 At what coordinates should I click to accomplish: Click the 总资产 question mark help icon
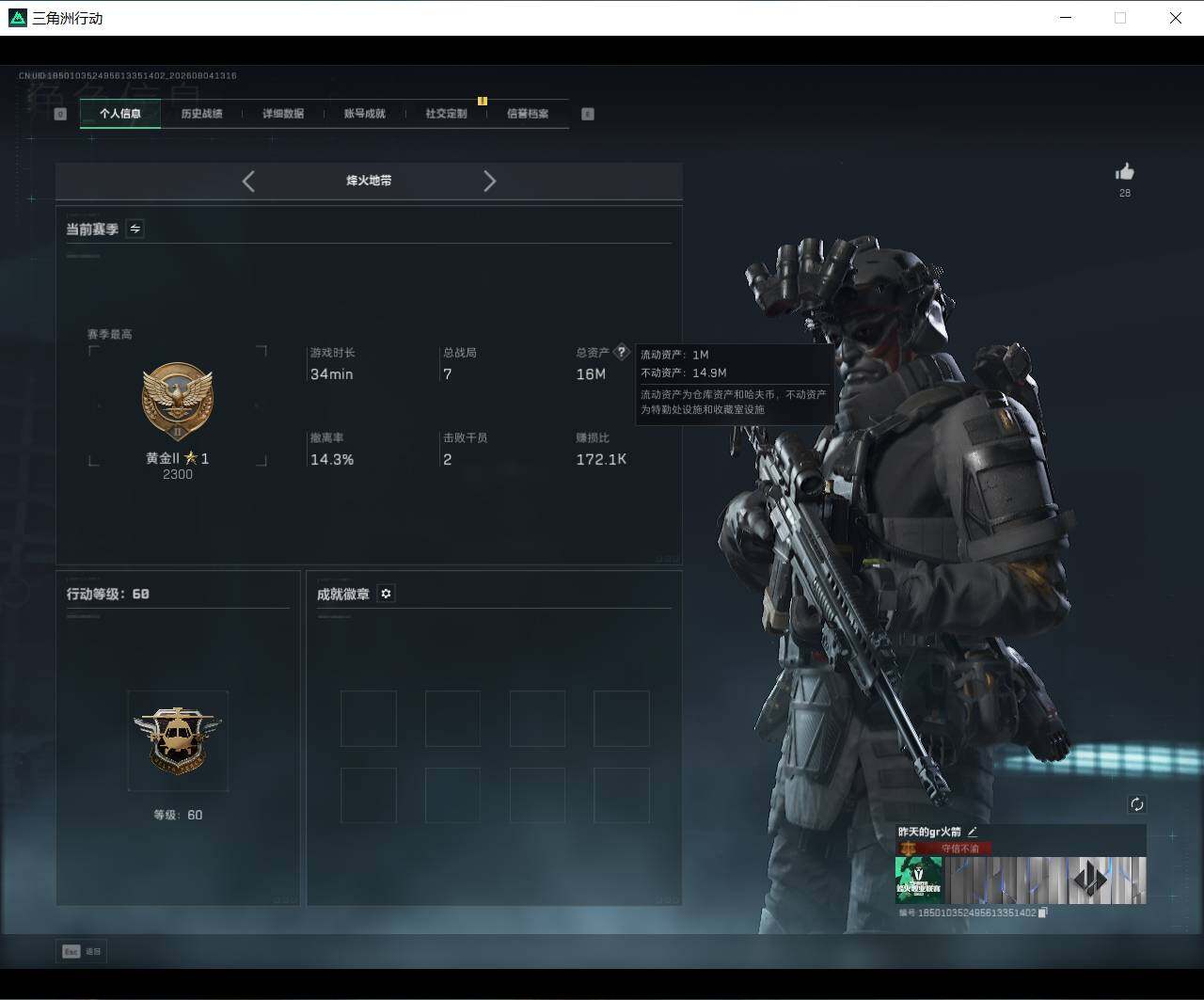coord(621,352)
